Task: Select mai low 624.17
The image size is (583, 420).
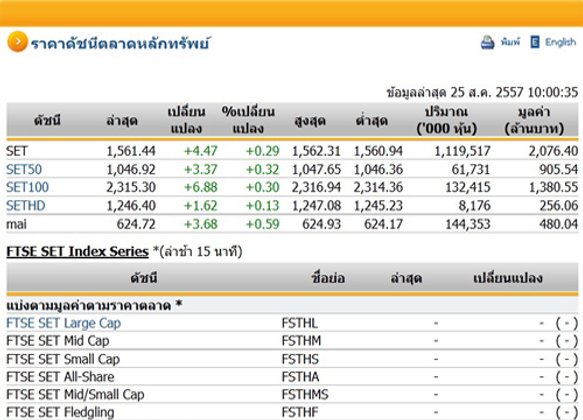Action: pos(383,224)
